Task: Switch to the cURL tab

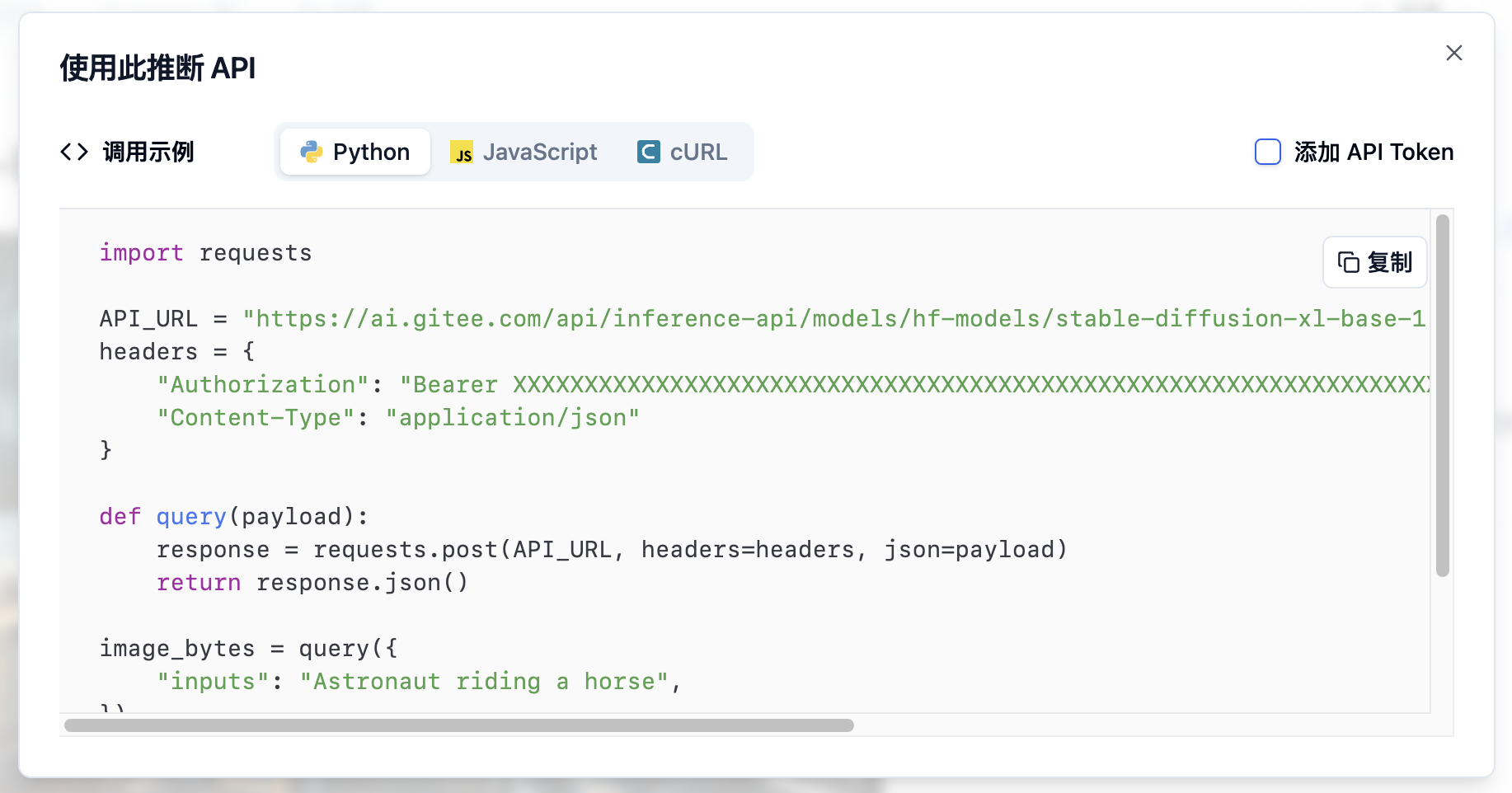Action: [683, 152]
